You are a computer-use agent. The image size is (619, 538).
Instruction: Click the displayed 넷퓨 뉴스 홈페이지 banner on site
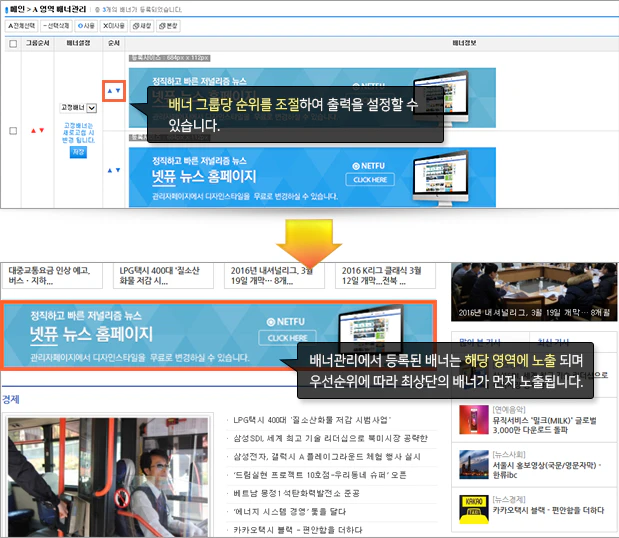coord(218,336)
